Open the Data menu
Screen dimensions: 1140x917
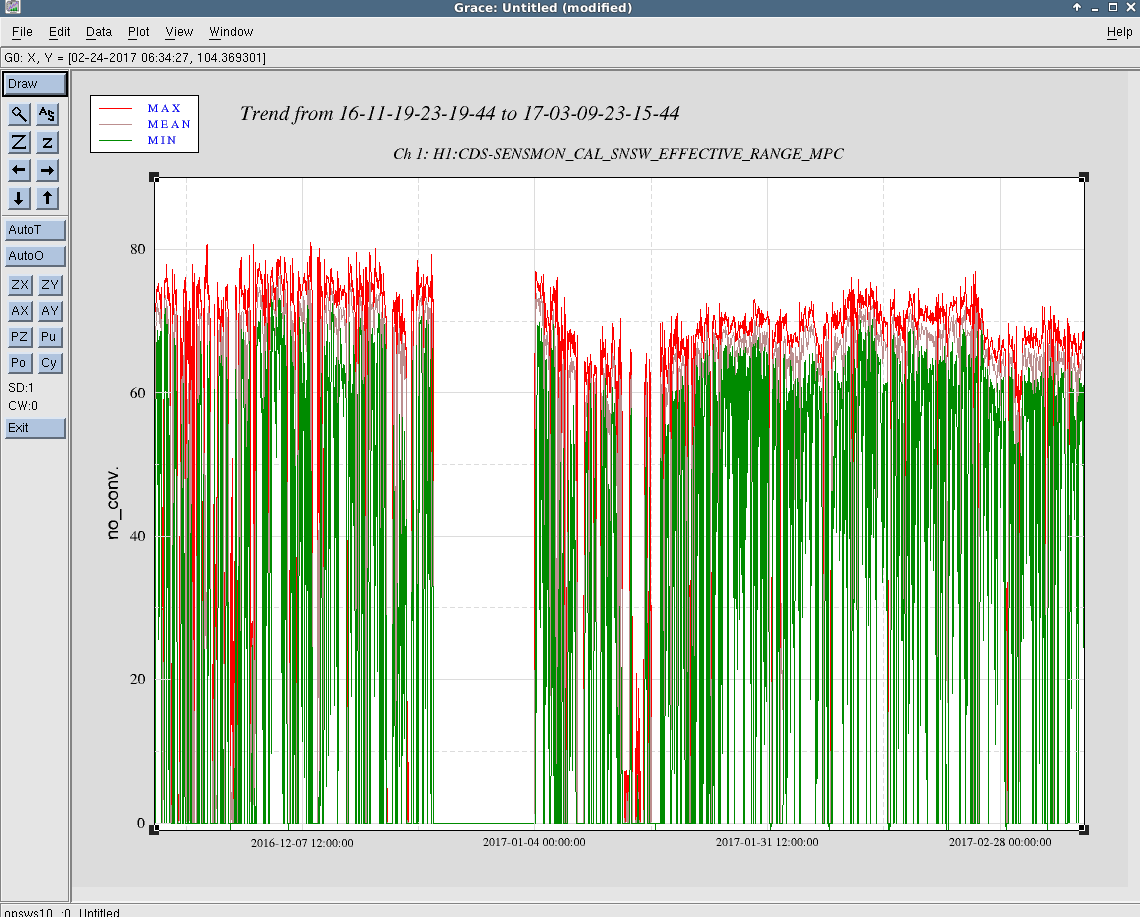(99, 32)
